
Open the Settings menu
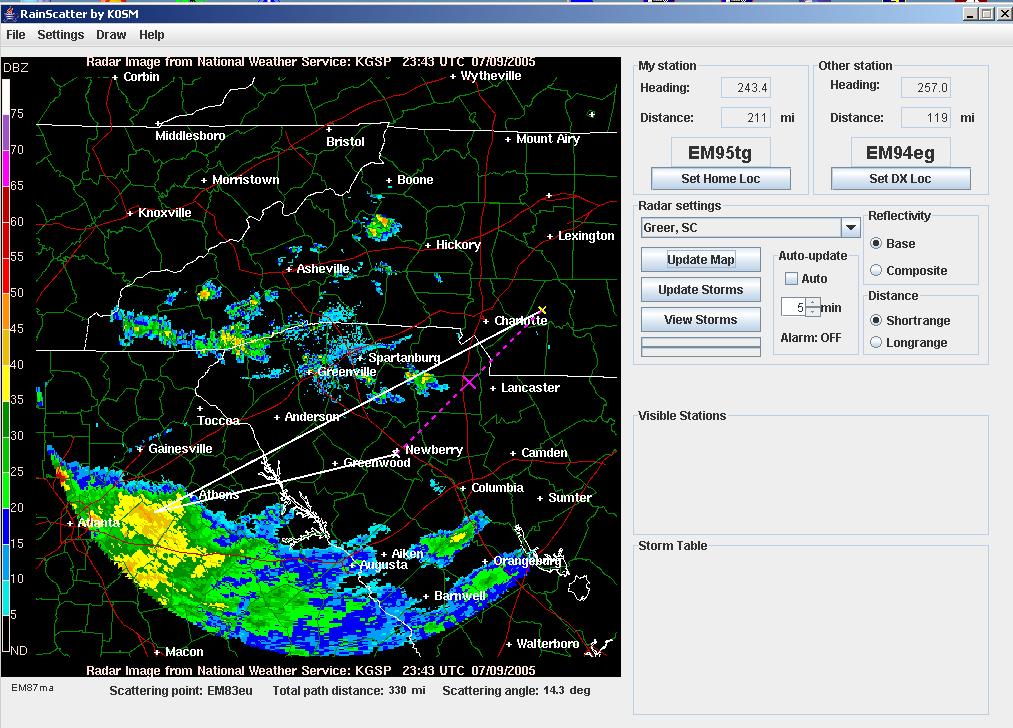click(x=61, y=35)
